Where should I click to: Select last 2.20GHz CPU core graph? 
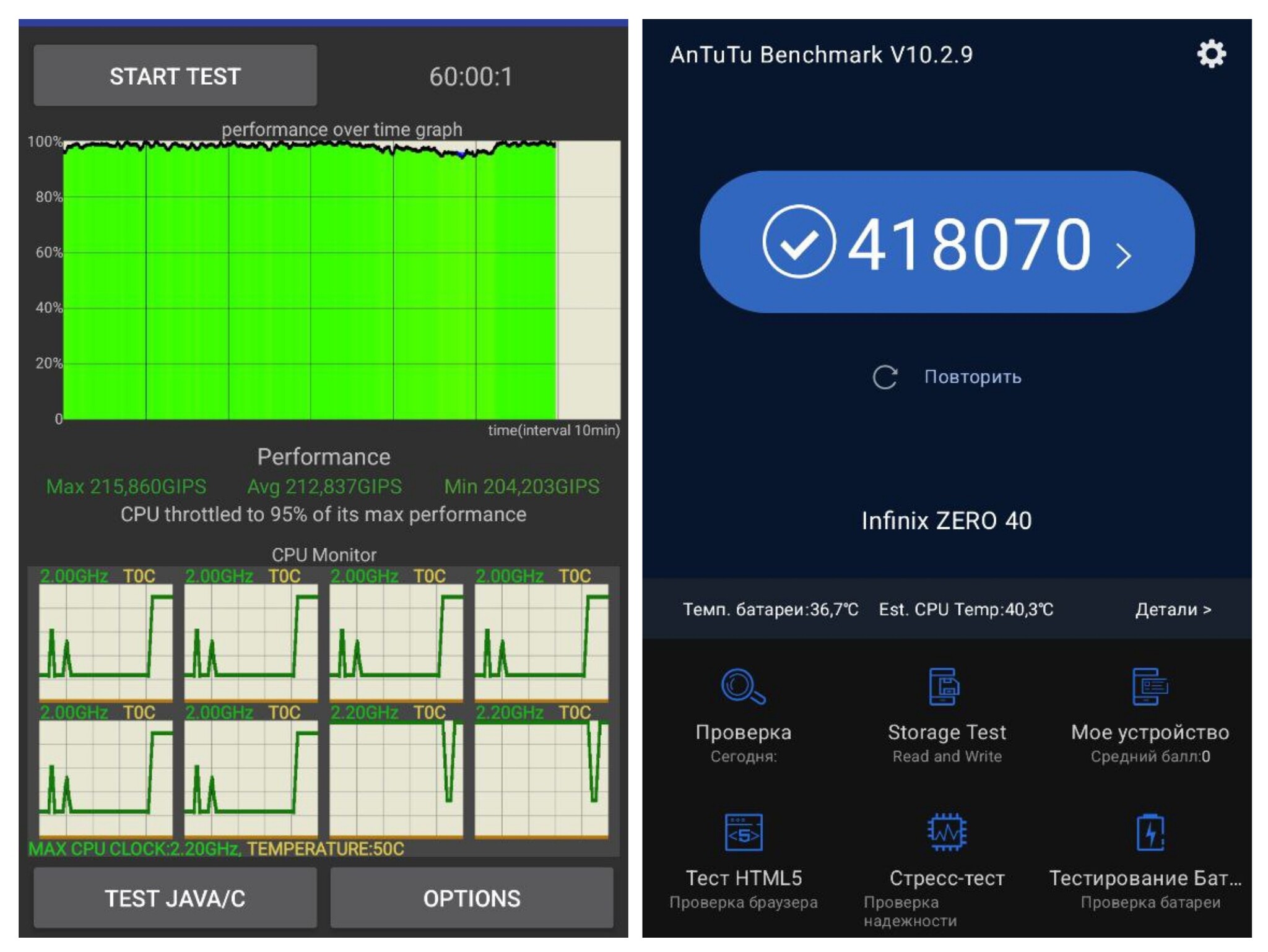pyautogui.click(x=541, y=778)
